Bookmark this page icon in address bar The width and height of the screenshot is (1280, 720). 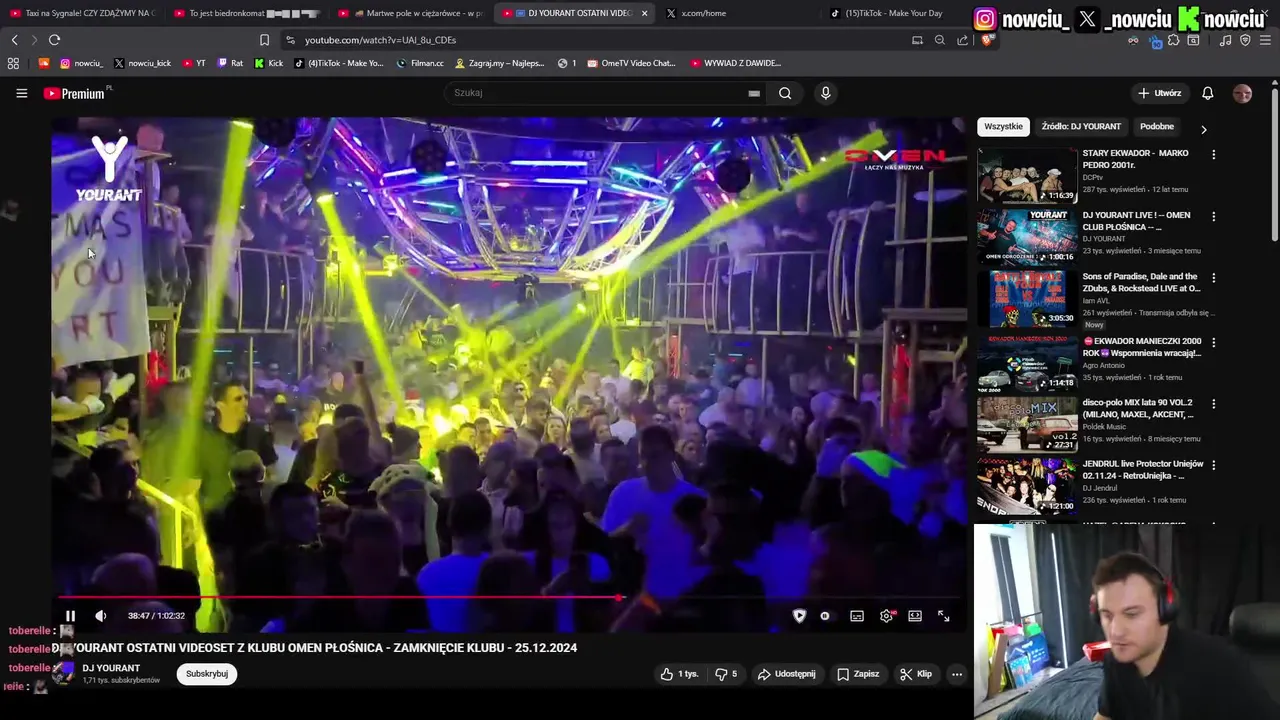264,40
